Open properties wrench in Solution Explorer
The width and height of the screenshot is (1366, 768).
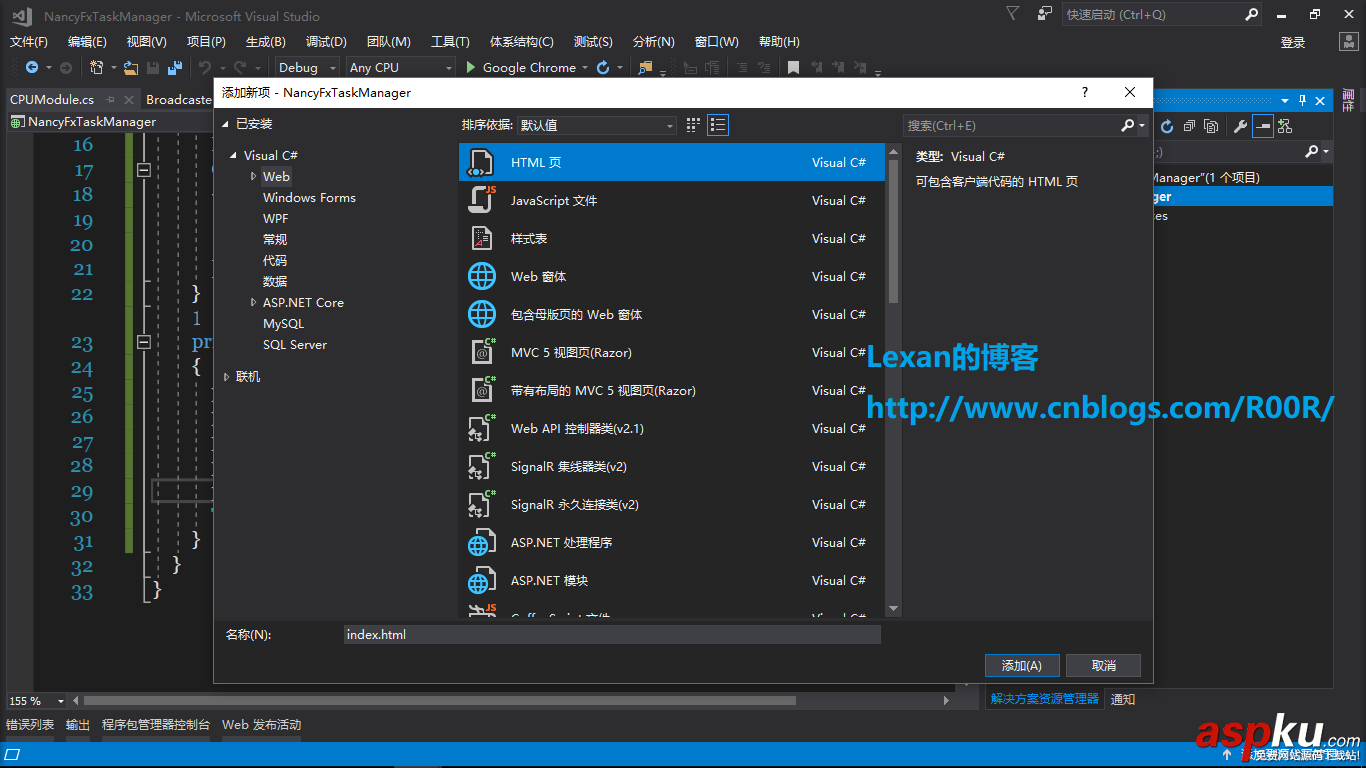tap(1241, 126)
